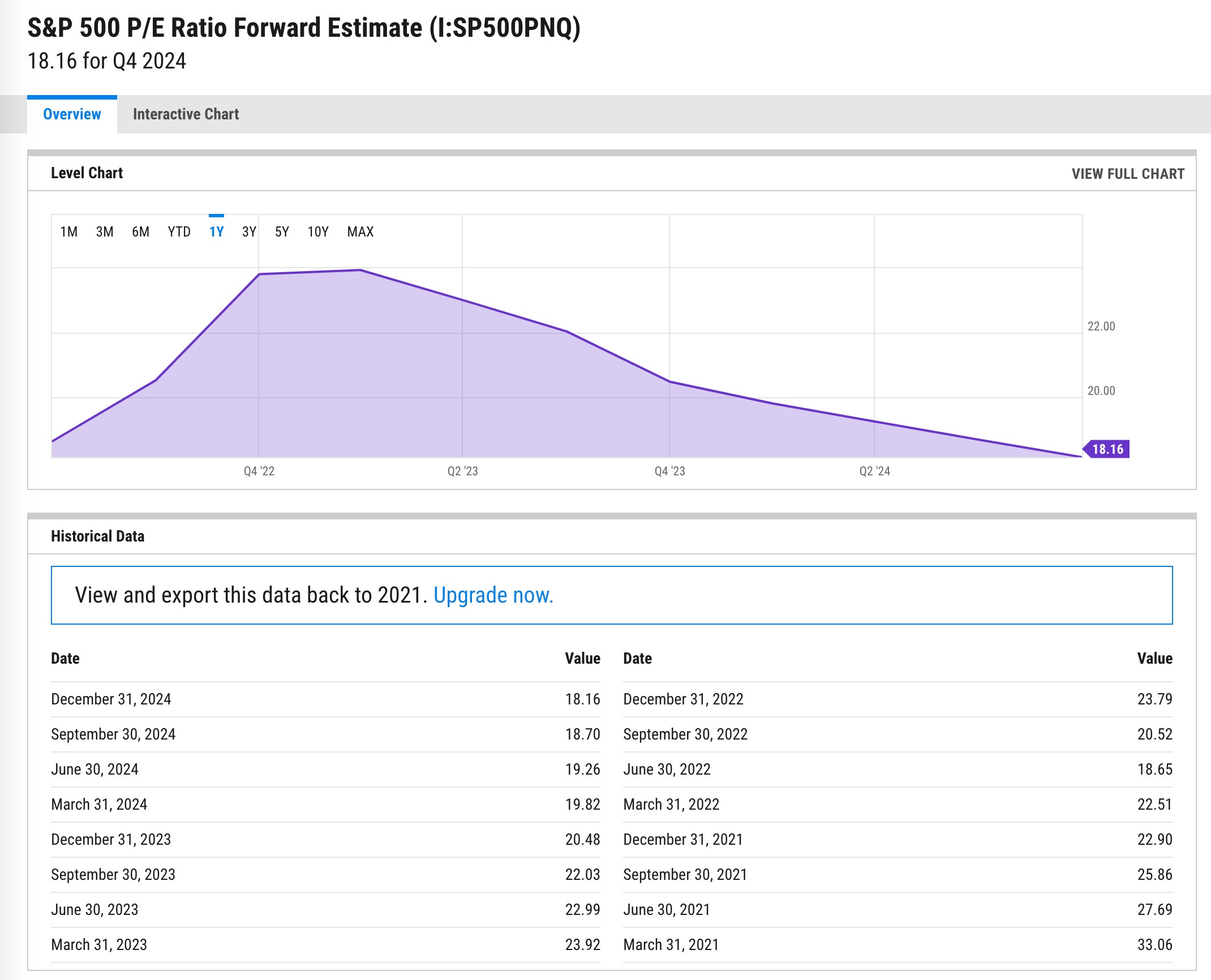Click the 33.06 value cell
Screen dimensions: 1211x980
pos(1155,945)
